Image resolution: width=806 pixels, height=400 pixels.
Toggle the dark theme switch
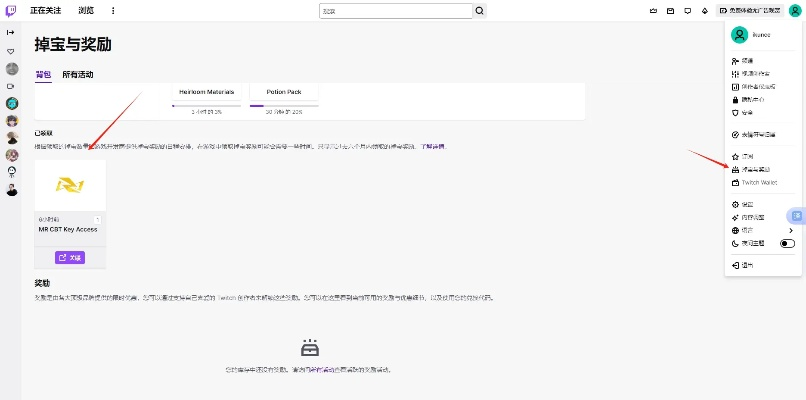787,243
